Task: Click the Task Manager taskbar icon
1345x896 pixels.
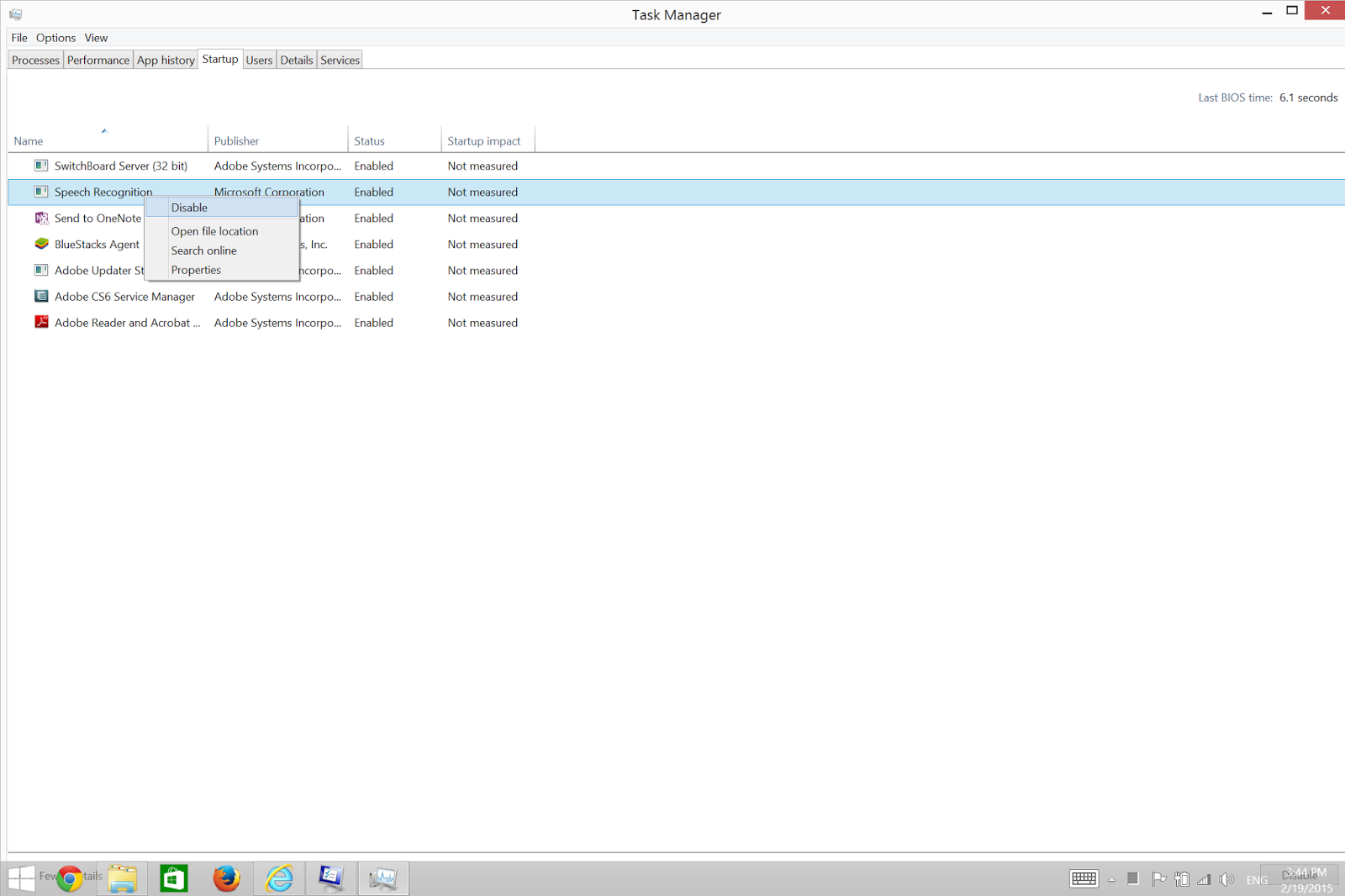Action: pyautogui.click(x=383, y=878)
